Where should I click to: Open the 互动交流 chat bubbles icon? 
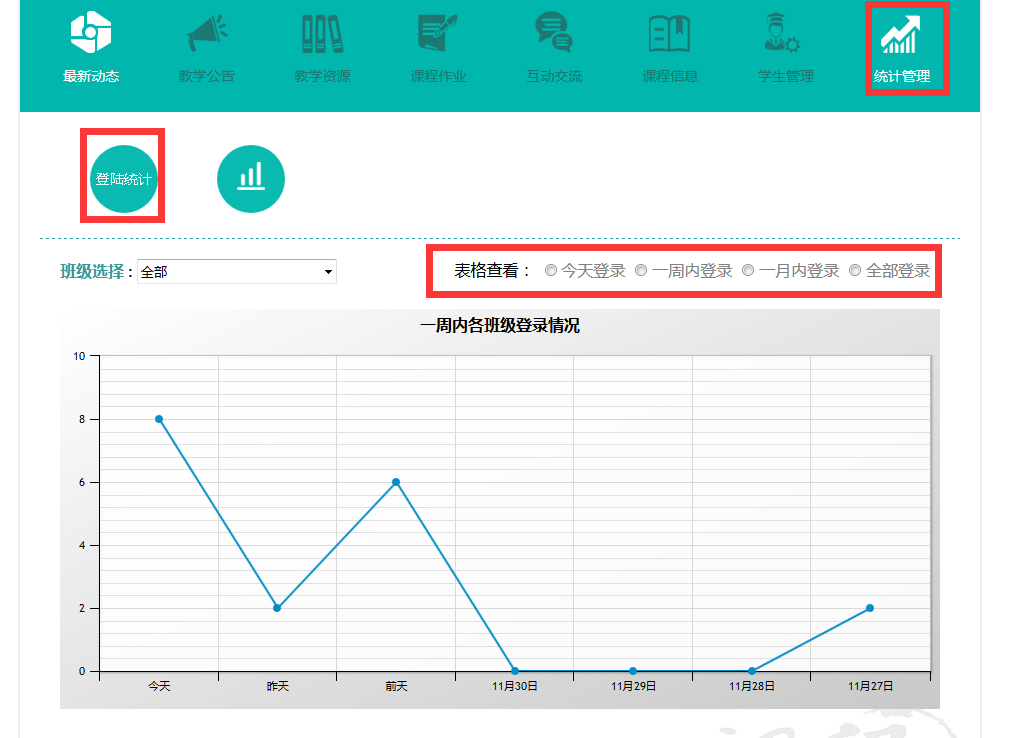point(553,33)
